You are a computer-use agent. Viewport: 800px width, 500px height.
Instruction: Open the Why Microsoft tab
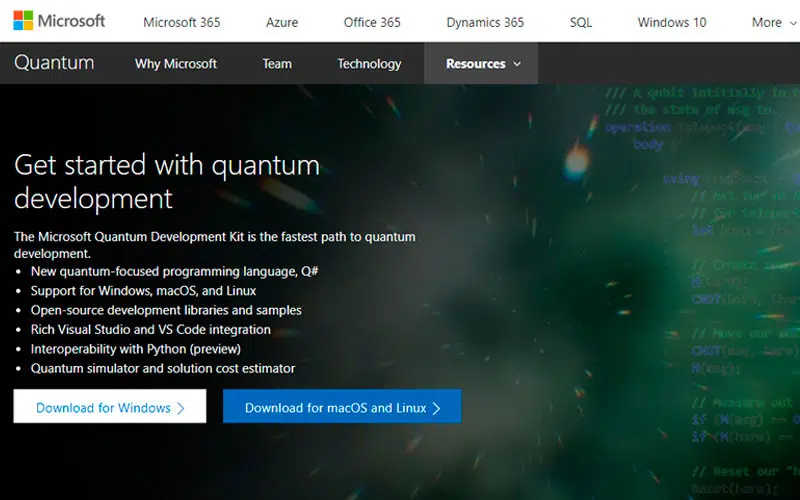[x=176, y=64]
